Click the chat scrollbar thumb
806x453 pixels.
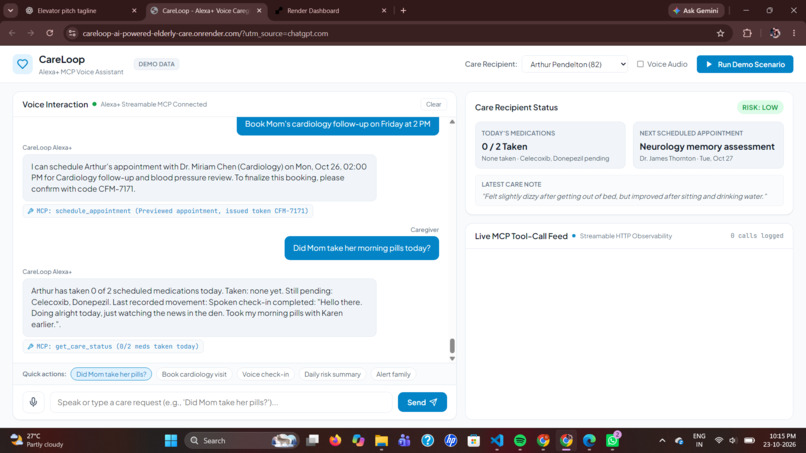coord(452,346)
